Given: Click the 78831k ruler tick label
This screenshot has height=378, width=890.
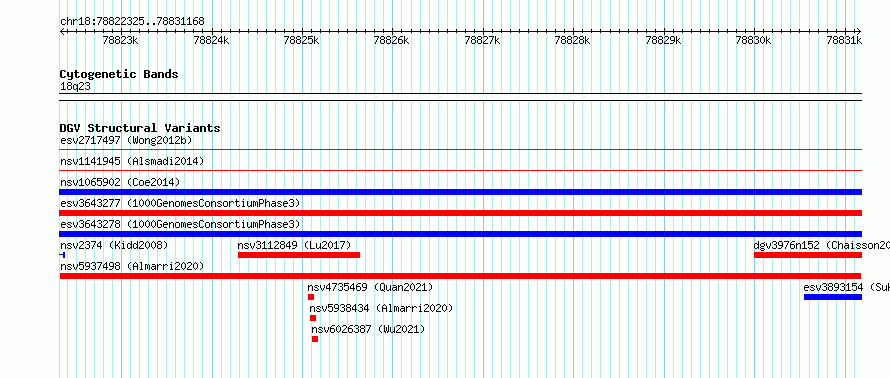Looking at the screenshot, I should coord(844,40).
